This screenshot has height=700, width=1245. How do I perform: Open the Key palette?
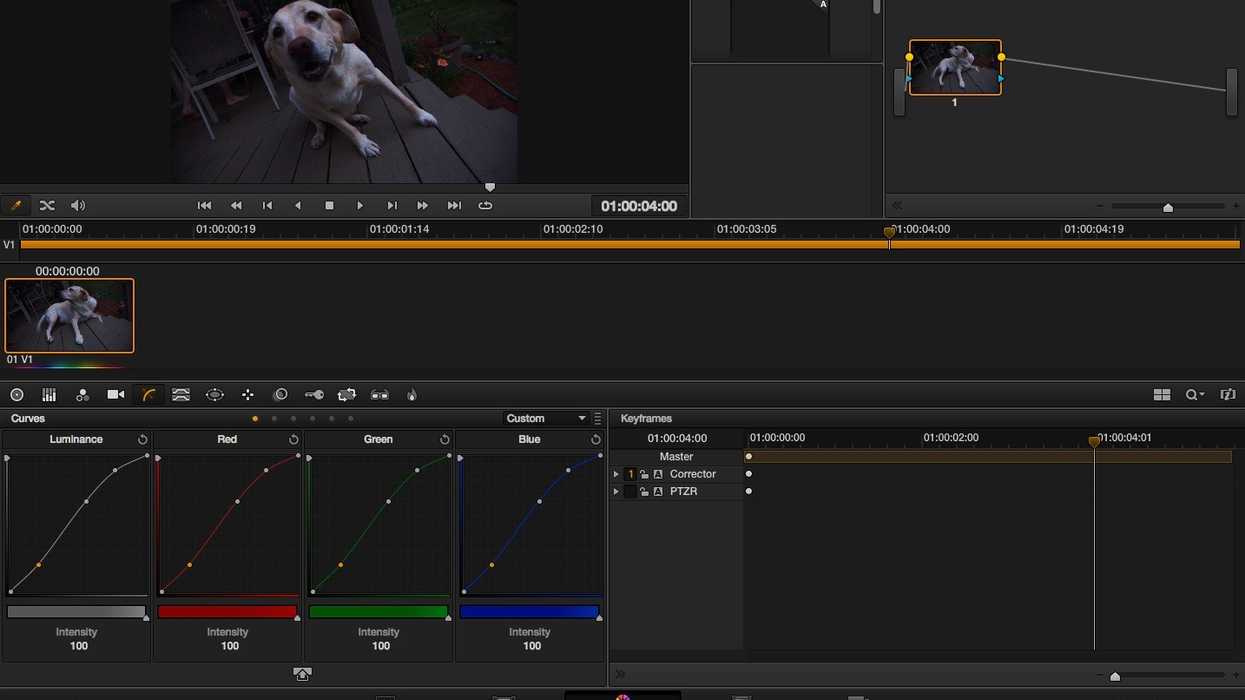[314, 395]
